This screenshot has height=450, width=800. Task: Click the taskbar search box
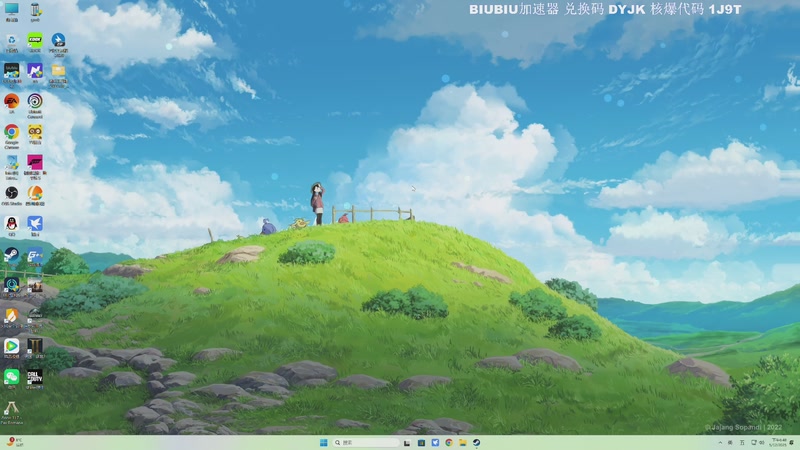(365, 442)
